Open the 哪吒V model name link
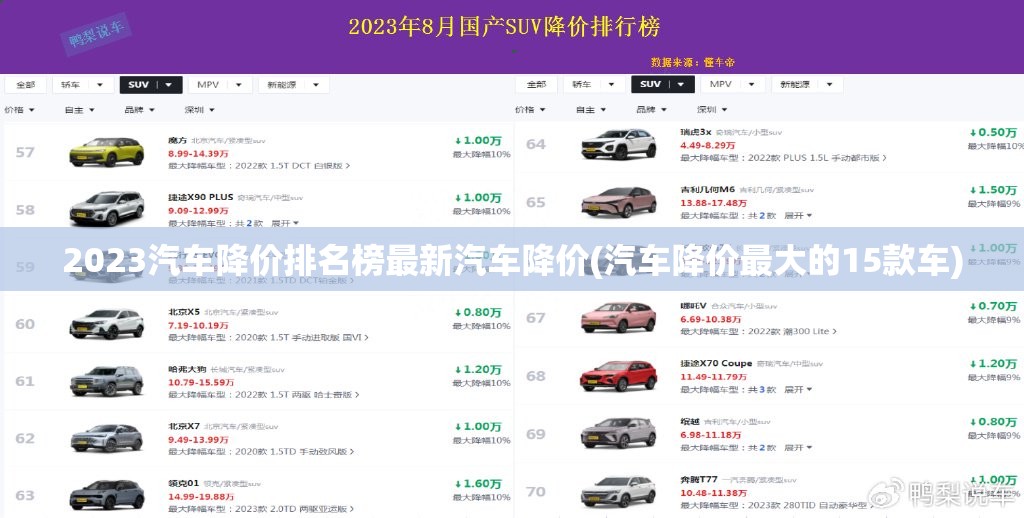1024x518 pixels. (694, 306)
